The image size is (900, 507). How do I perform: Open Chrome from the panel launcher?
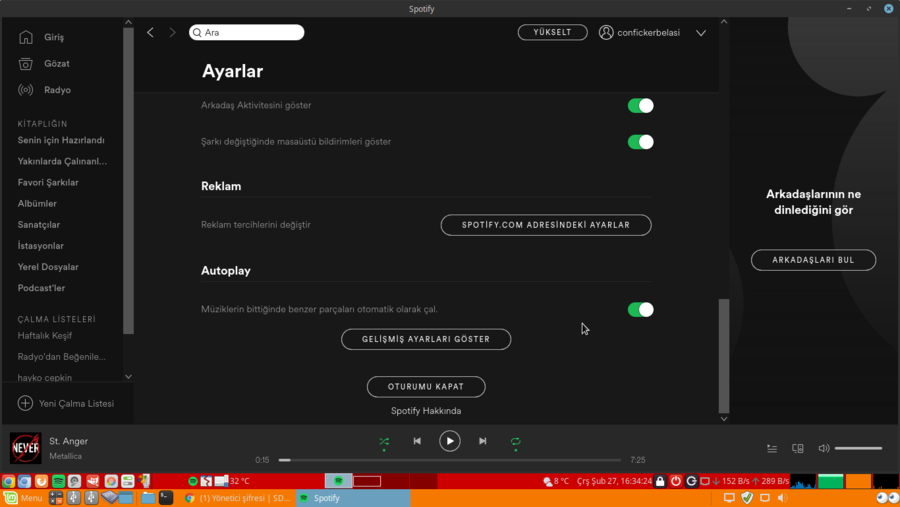[8, 481]
